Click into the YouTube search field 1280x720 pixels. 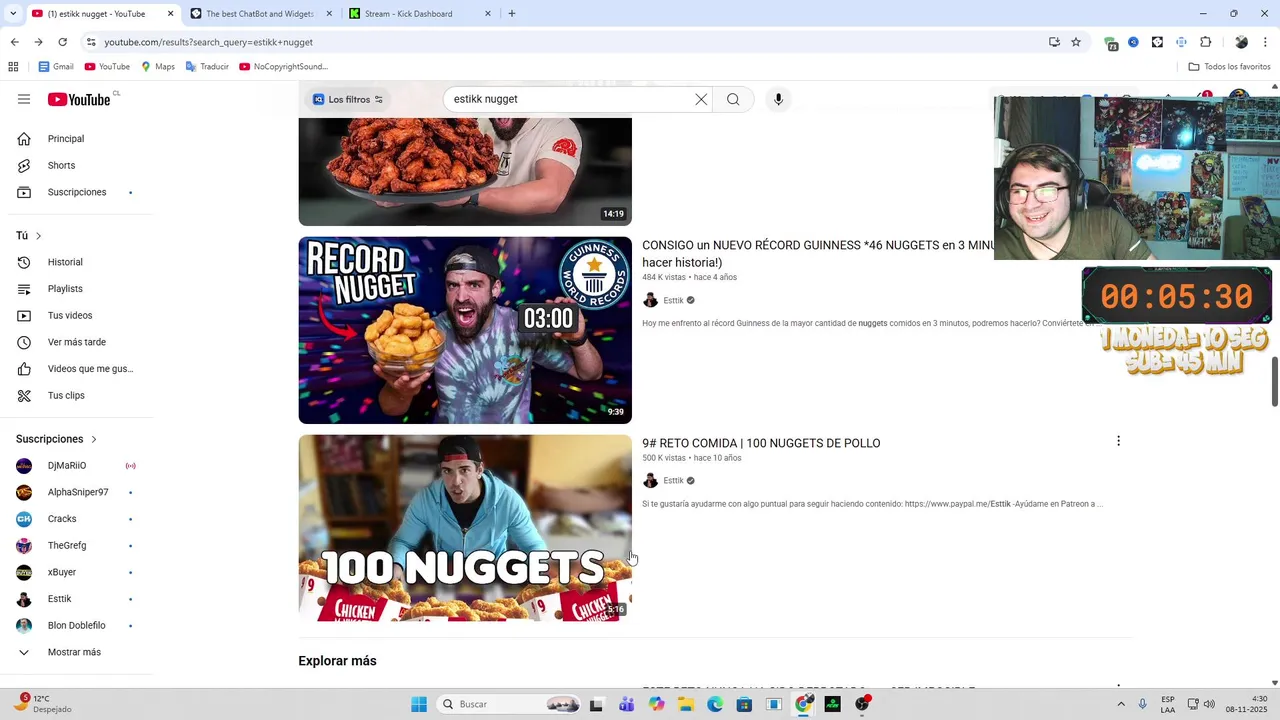point(570,99)
